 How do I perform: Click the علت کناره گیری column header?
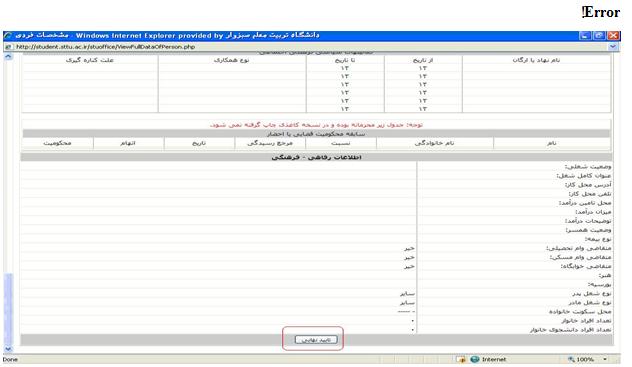(x=90, y=60)
